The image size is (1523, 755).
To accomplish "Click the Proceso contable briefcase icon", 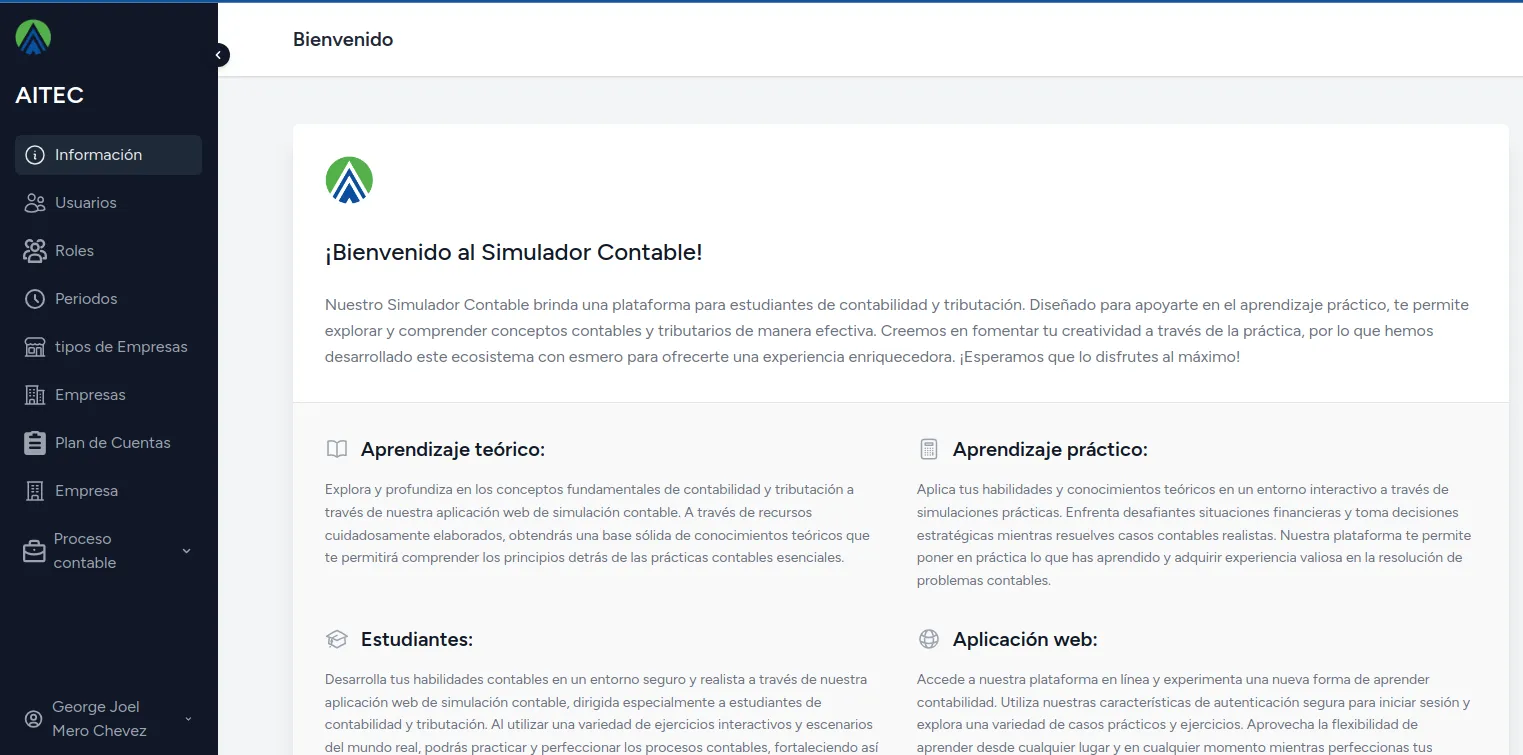I will (x=35, y=551).
